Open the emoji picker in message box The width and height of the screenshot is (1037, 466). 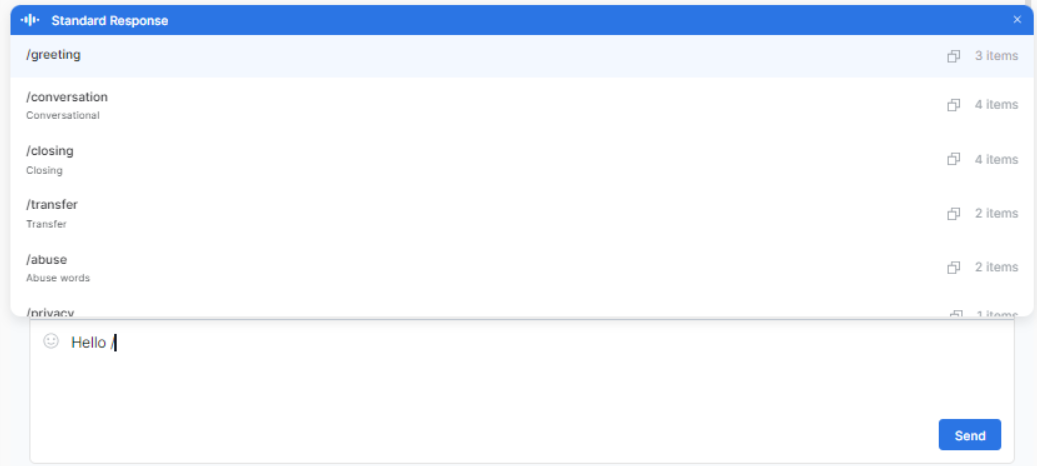[x=51, y=341]
